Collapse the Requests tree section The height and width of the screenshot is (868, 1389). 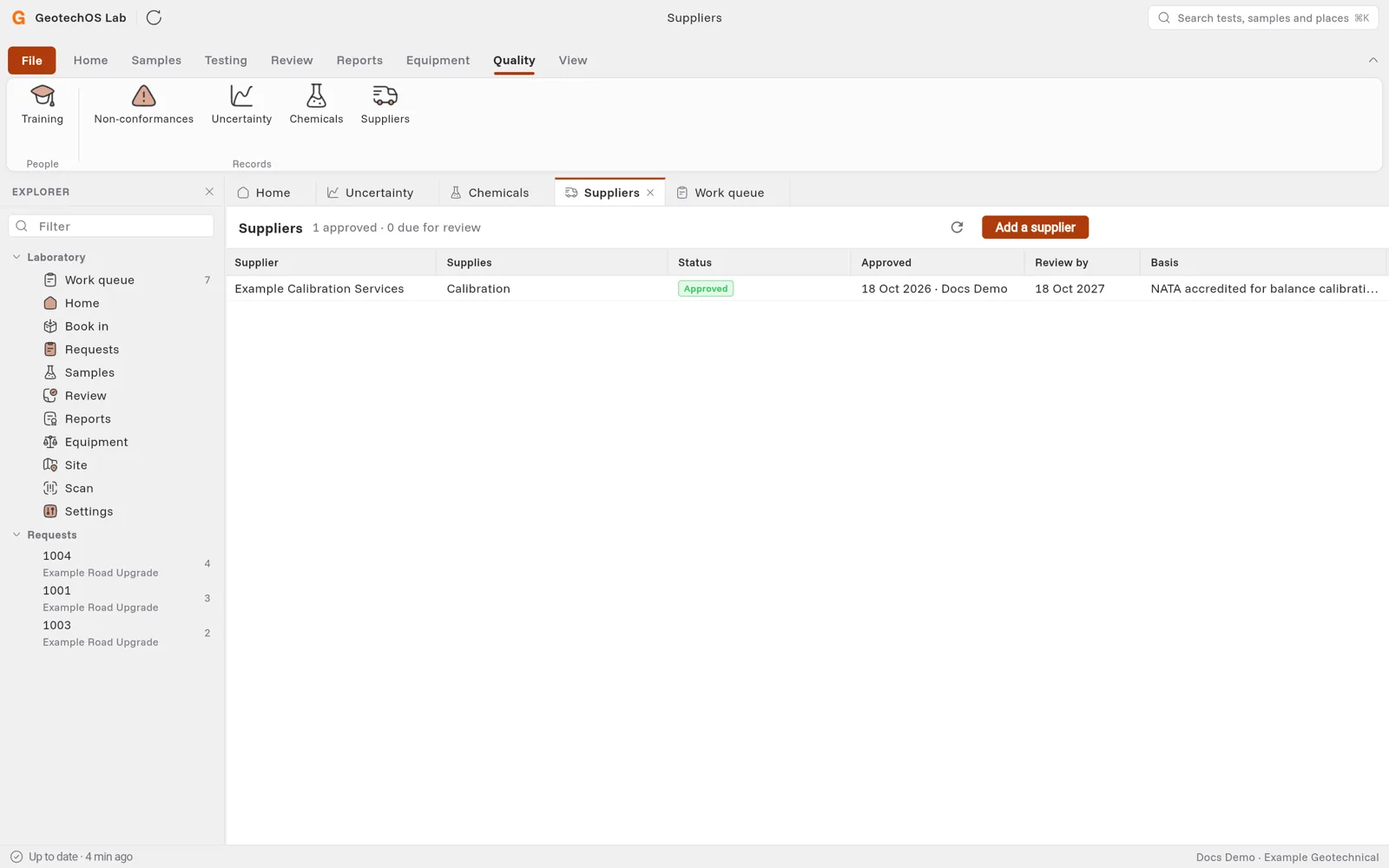(16, 535)
